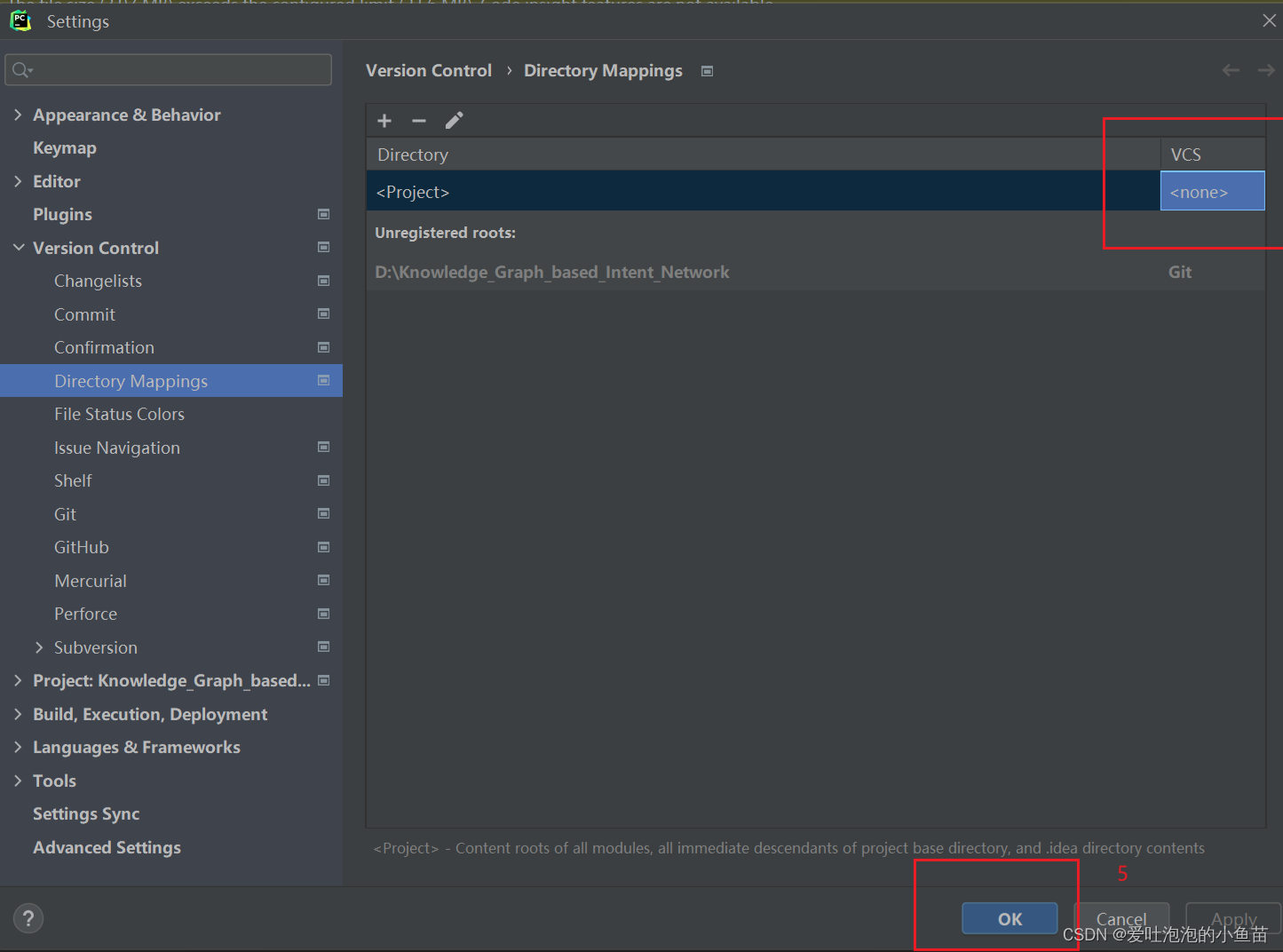Click project-level icon next to Subversion

point(324,647)
